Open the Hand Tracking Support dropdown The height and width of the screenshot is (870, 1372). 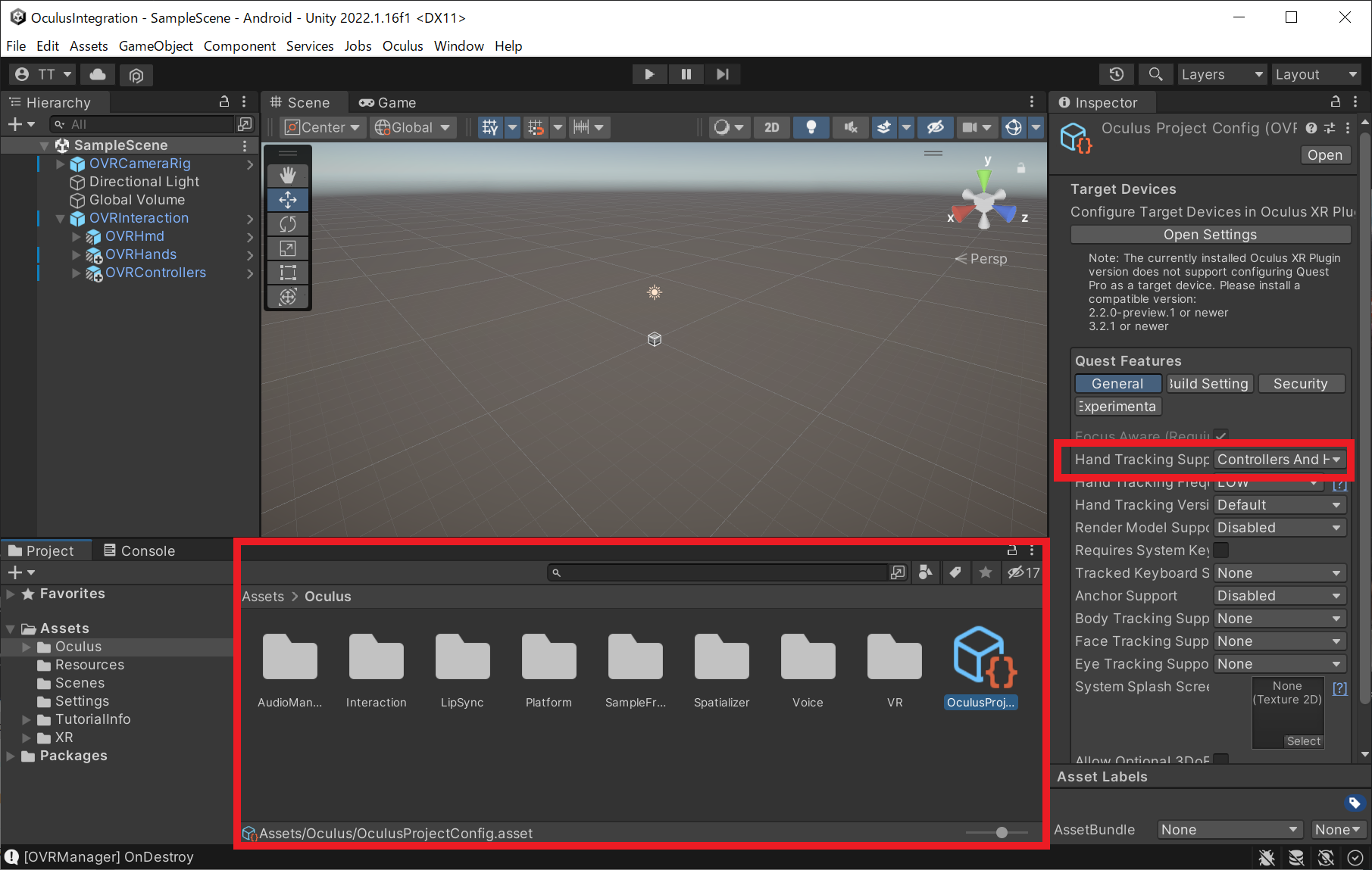tap(1279, 460)
